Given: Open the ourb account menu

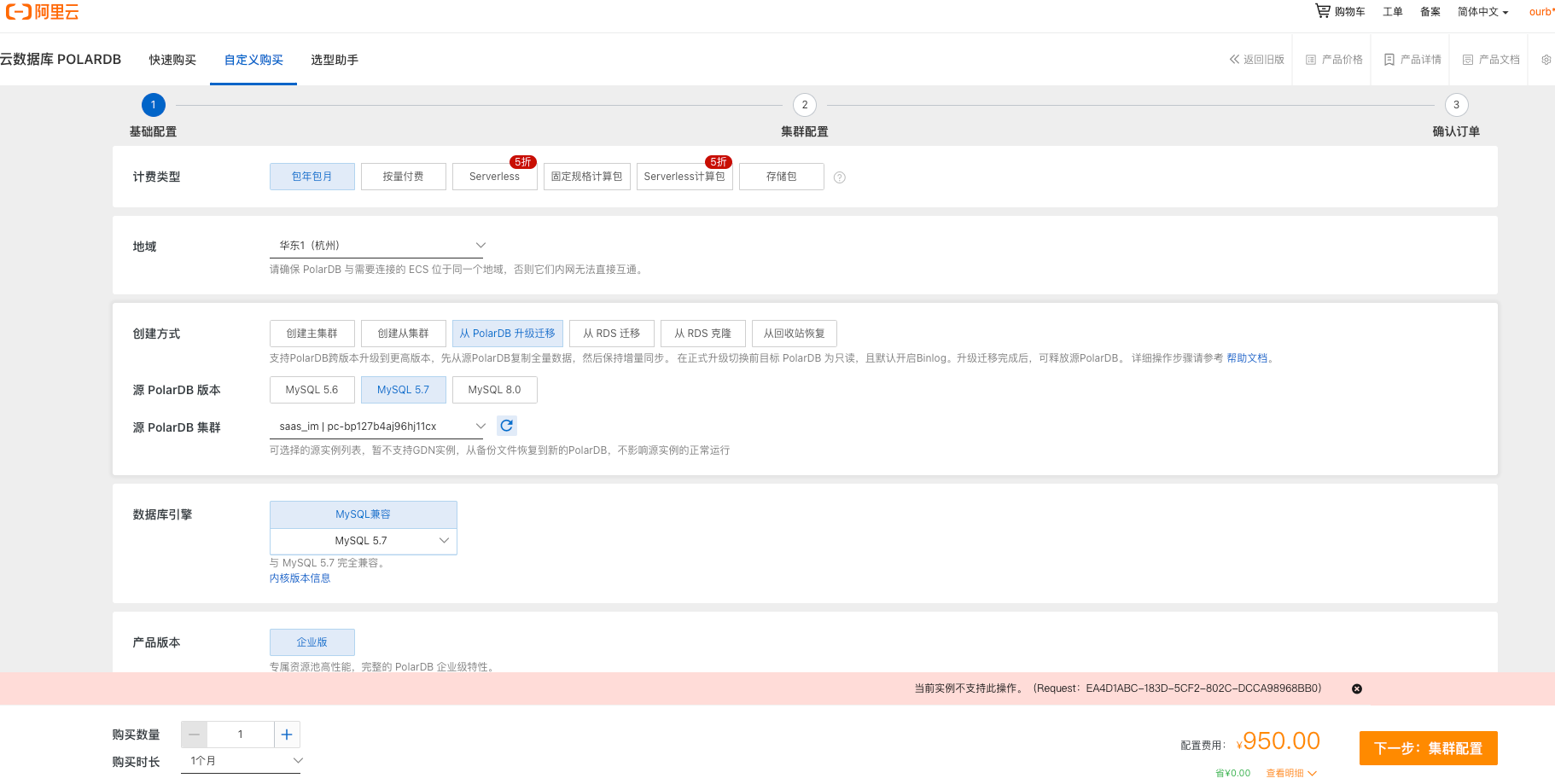Looking at the screenshot, I should coord(1541,12).
